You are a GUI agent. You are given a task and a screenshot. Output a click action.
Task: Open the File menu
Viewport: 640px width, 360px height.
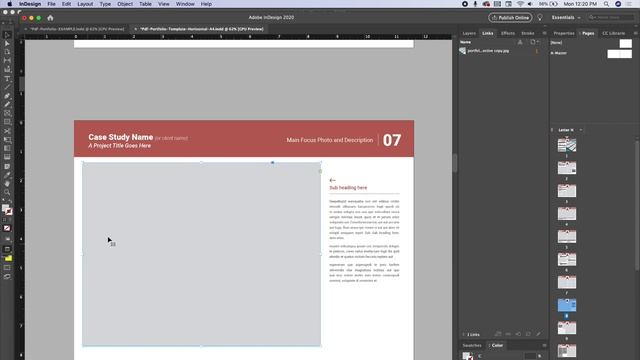pos(51,4)
